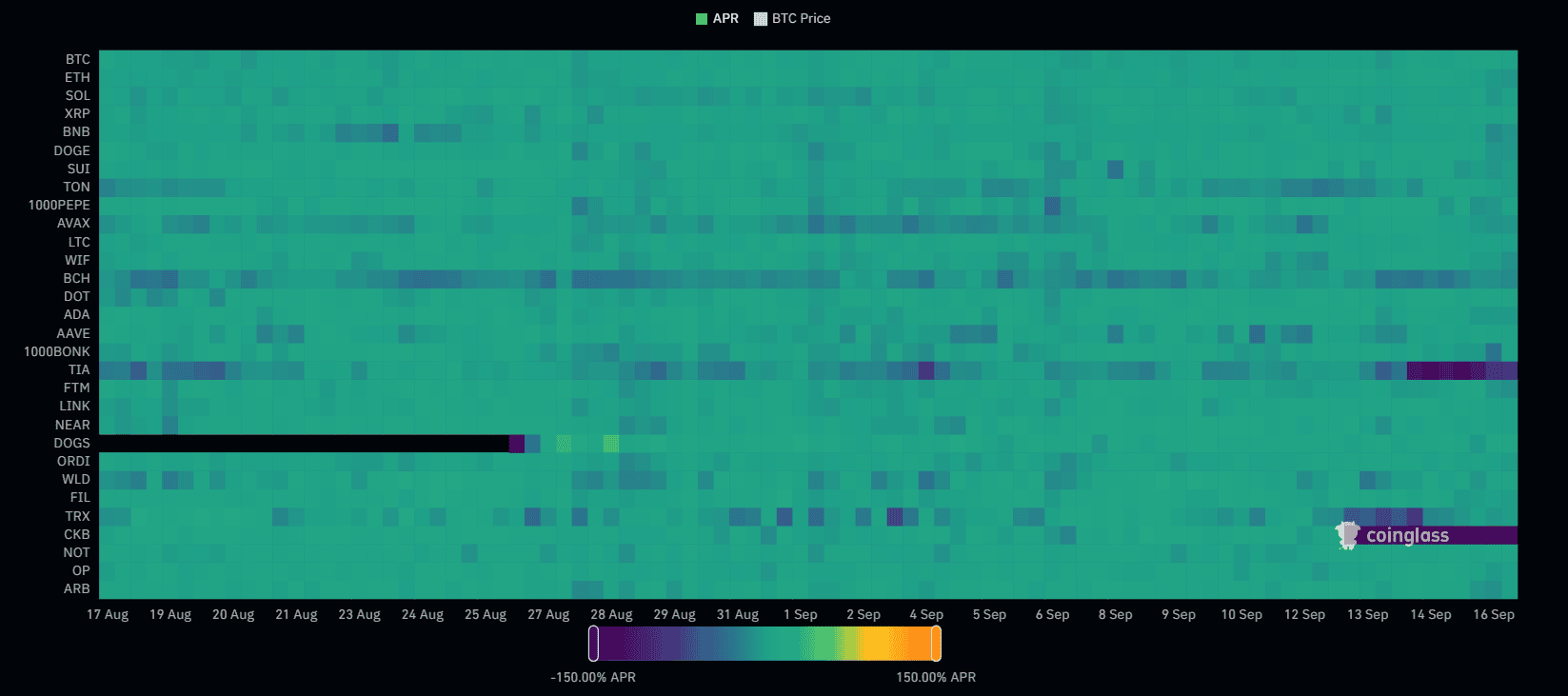Click the 4 Sep date label
1568x696 pixels.
926,614
